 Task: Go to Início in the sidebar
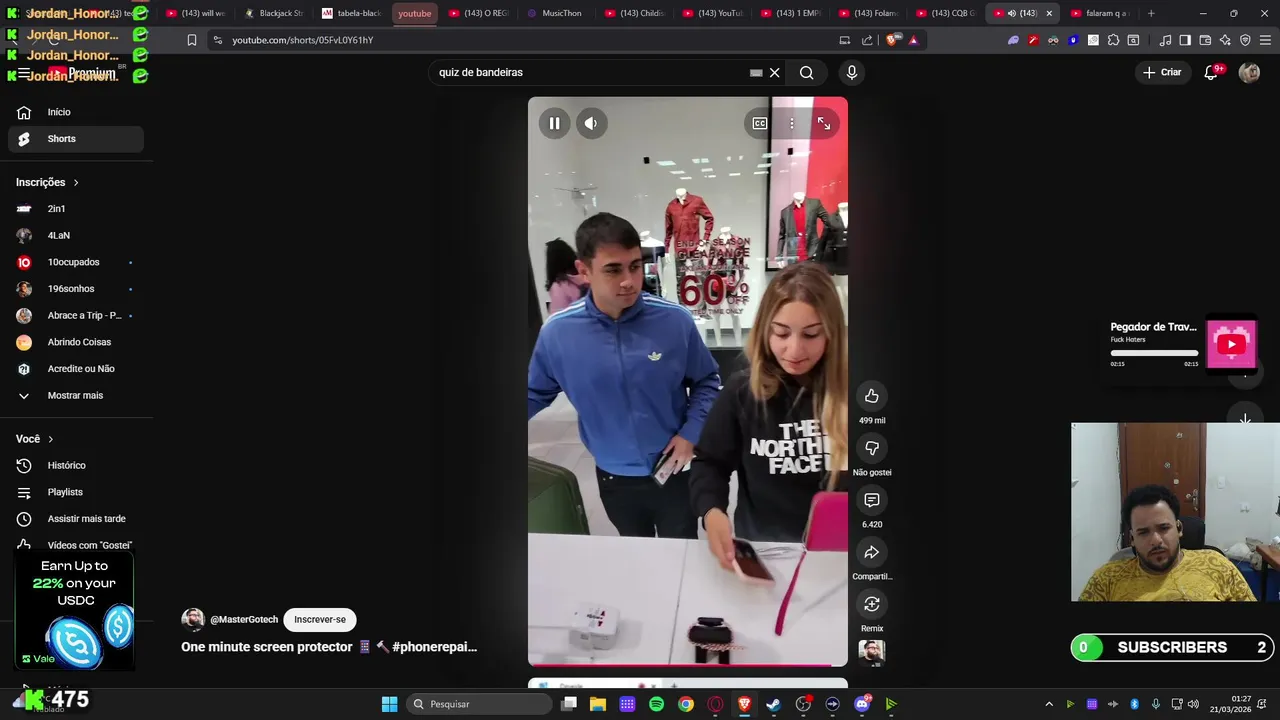[x=76, y=112]
